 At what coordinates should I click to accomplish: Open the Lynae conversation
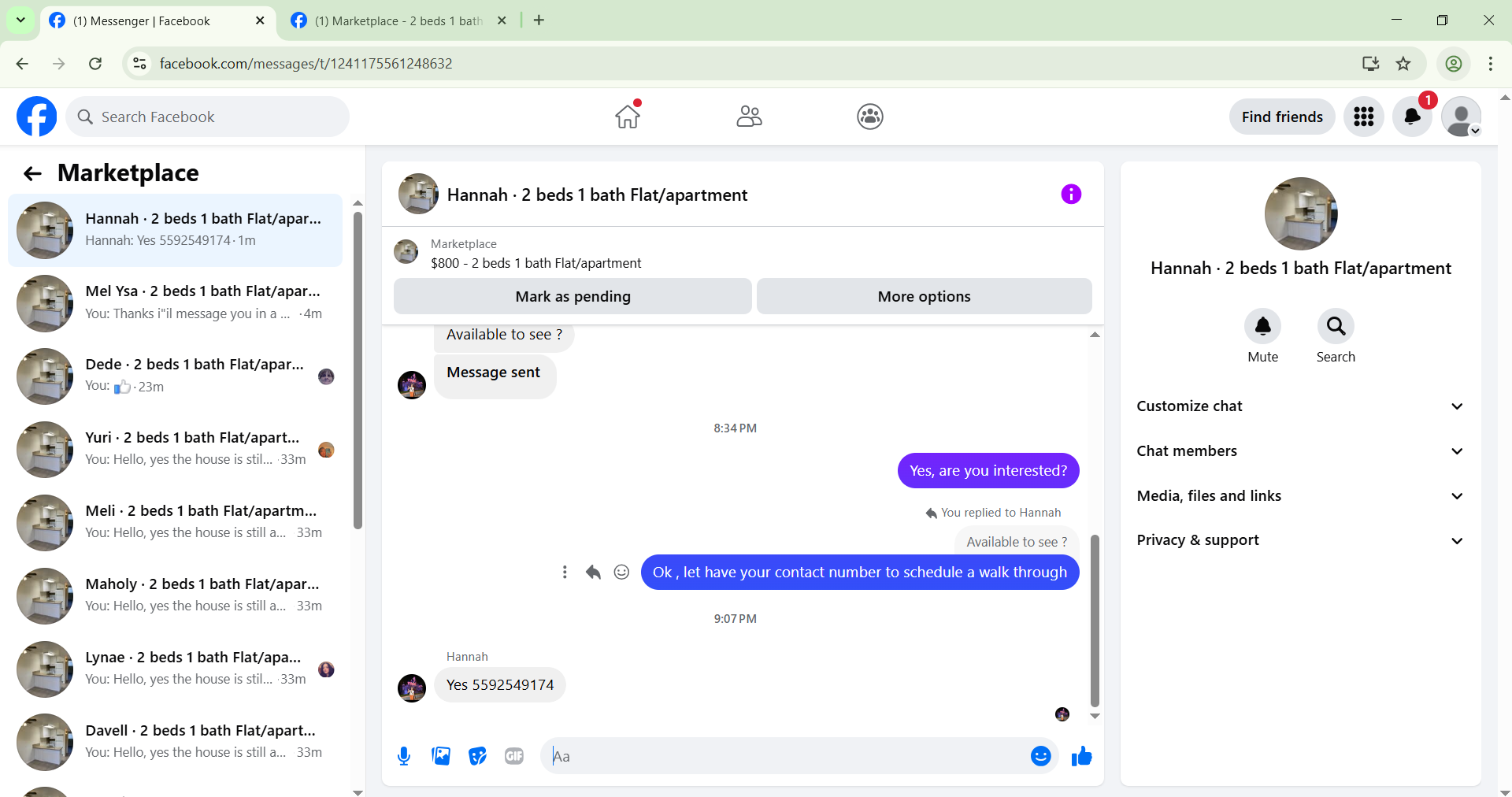coord(175,669)
